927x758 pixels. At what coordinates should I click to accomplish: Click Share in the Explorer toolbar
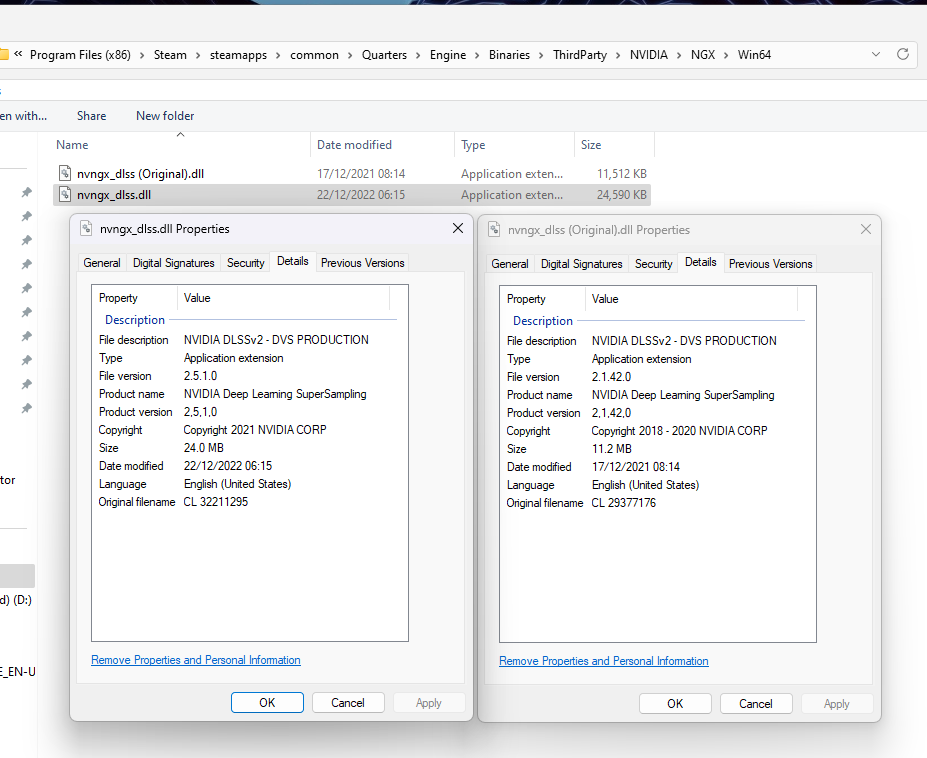tap(92, 116)
